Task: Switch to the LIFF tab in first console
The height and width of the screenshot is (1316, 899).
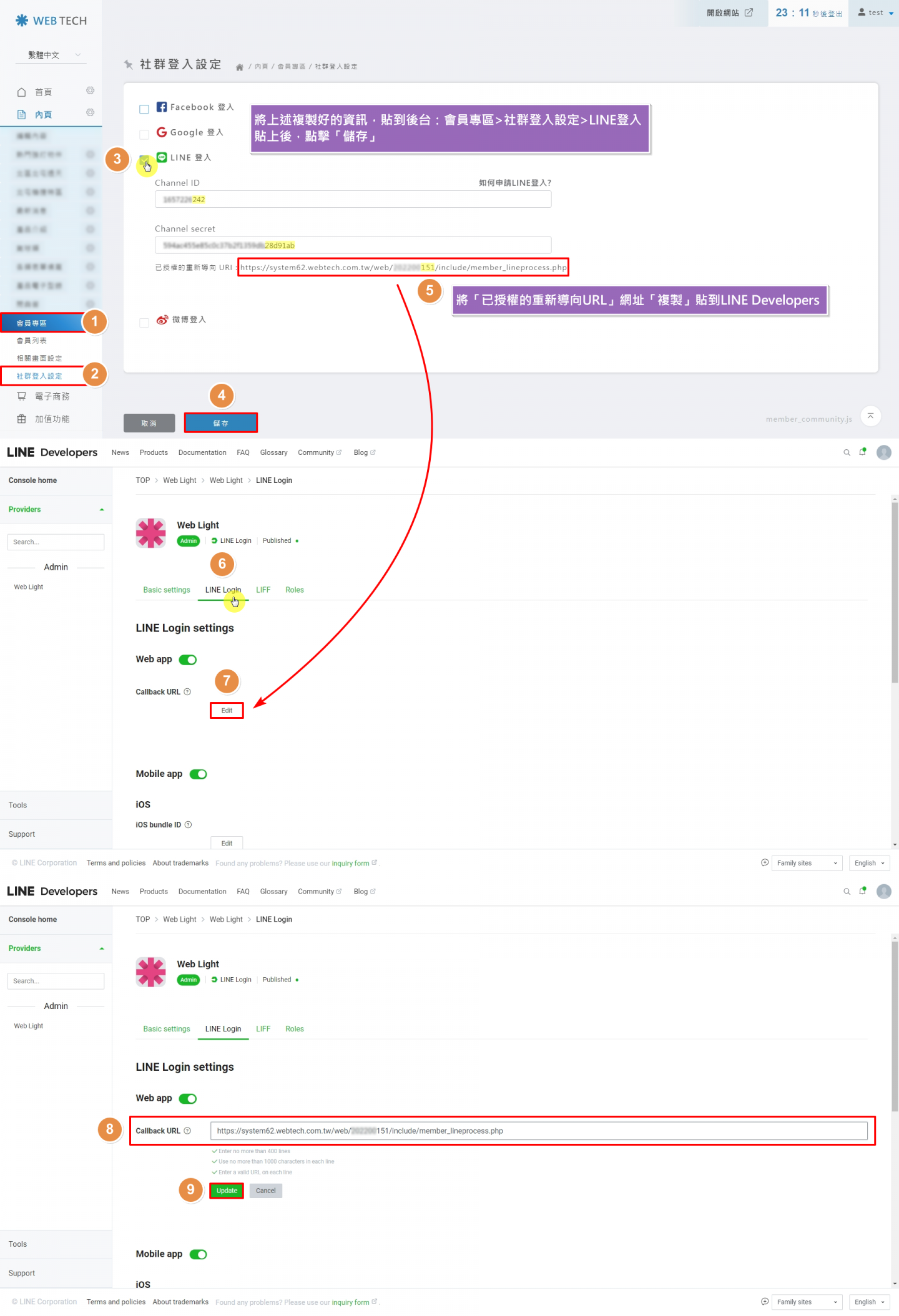Action: tap(263, 590)
